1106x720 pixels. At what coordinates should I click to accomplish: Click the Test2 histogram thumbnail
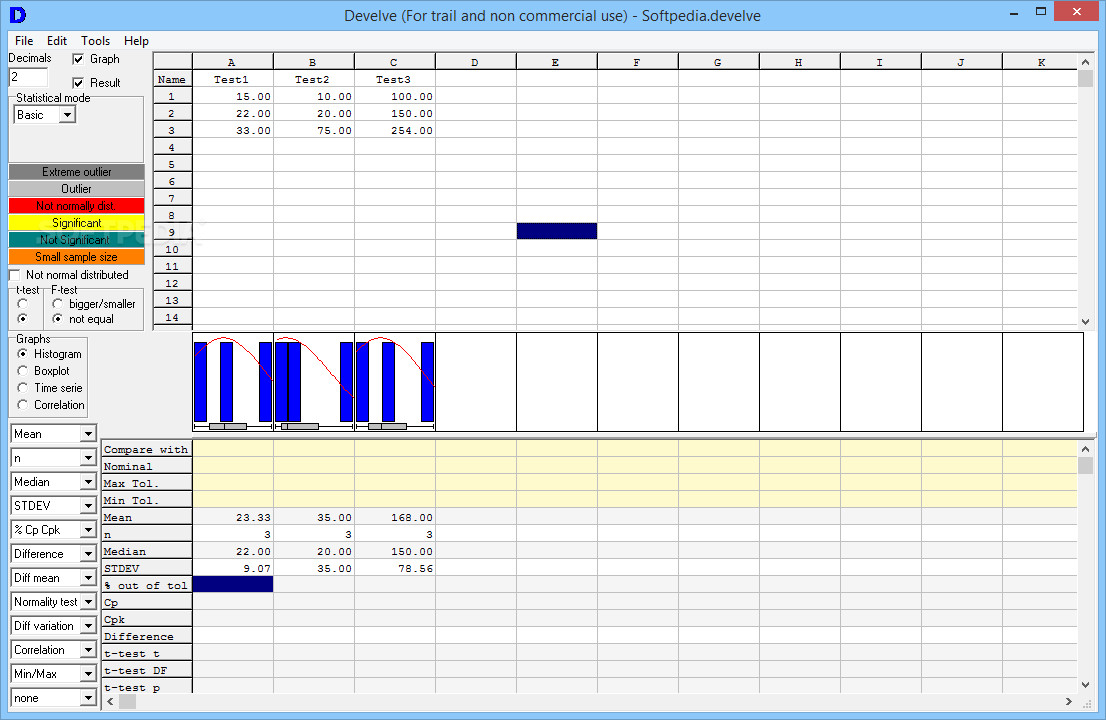(314, 382)
